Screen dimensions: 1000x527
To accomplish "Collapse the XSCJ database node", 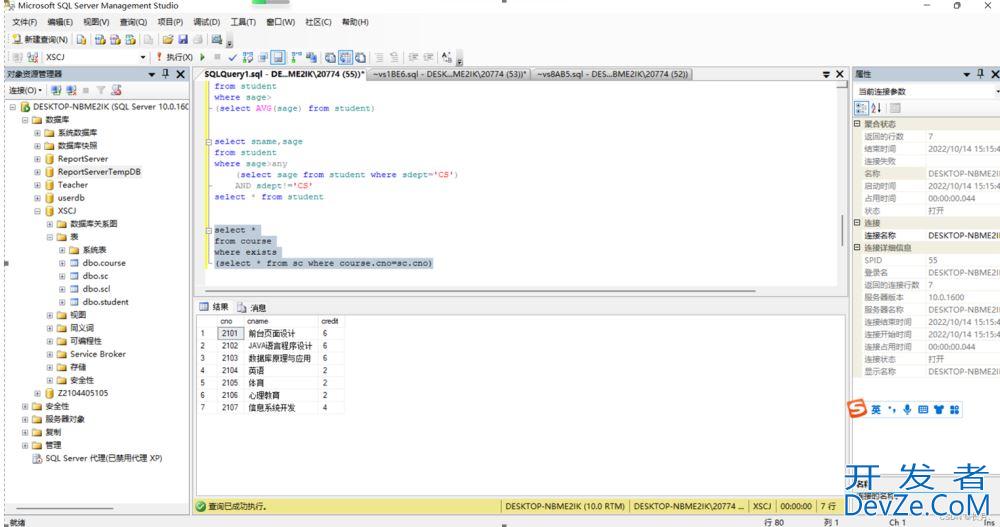I will tap(37, 211).
